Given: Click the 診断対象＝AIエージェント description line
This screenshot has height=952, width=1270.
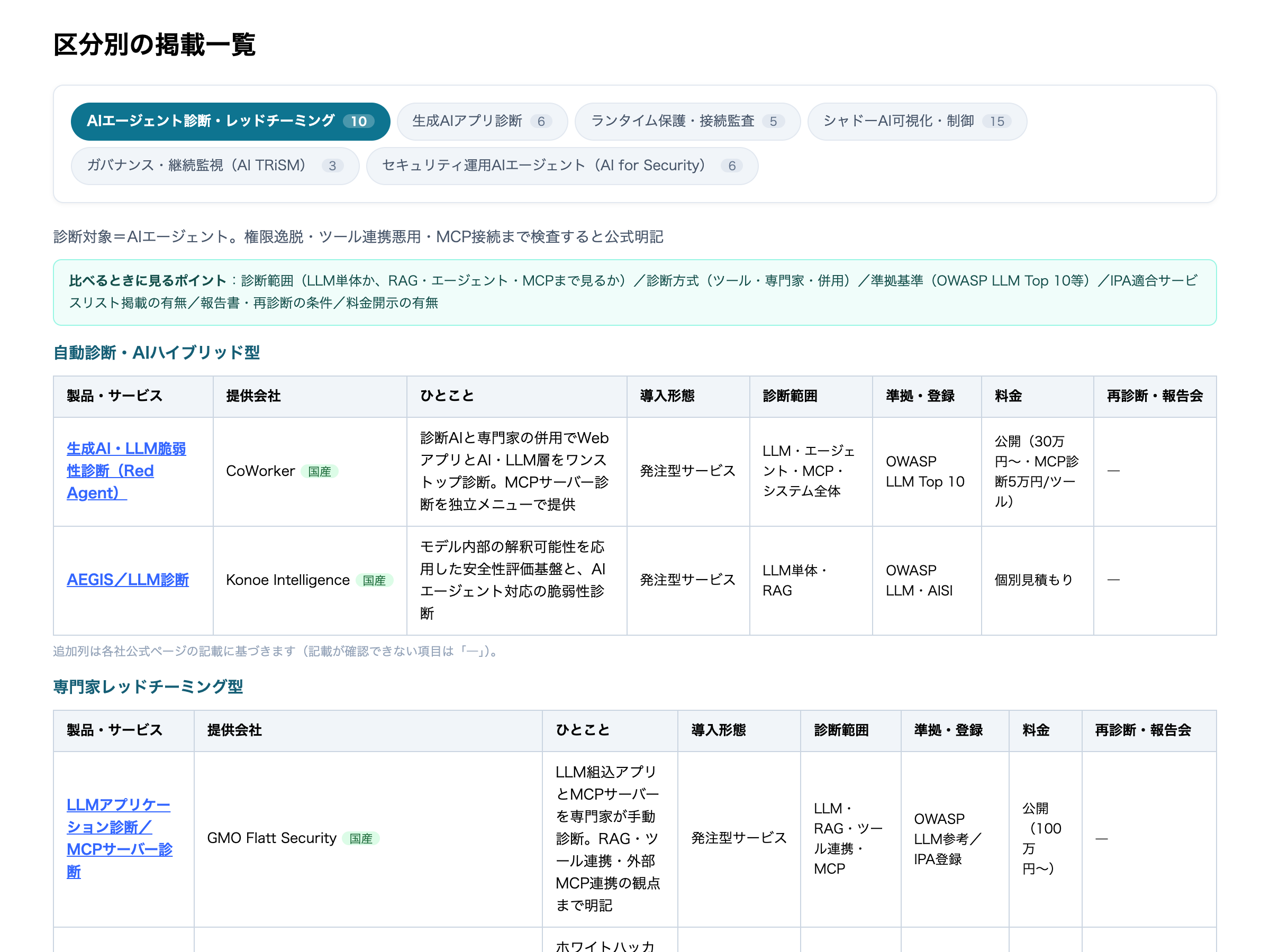Looking at the screenshot, I should (x=358, y=236).
